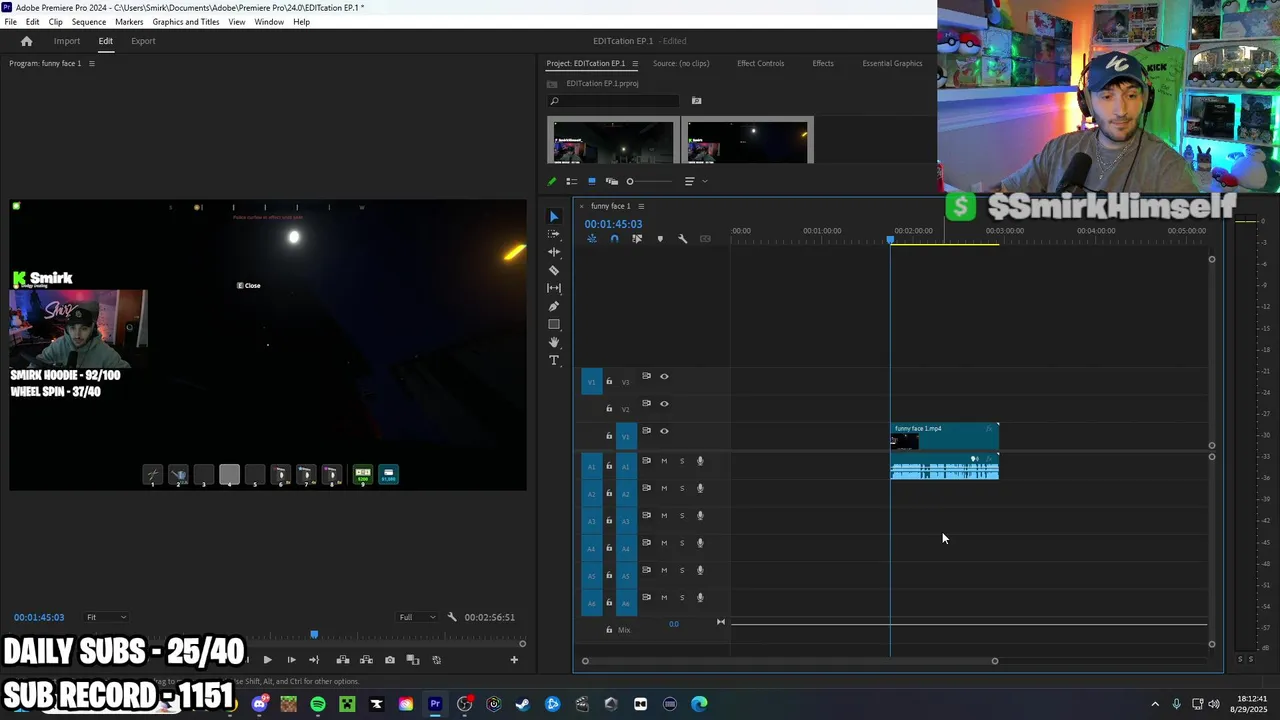This screenshot has width=1280, height=720.
Task: Select the funny face 1.mp4 video clip
Action: coord(944,437)
